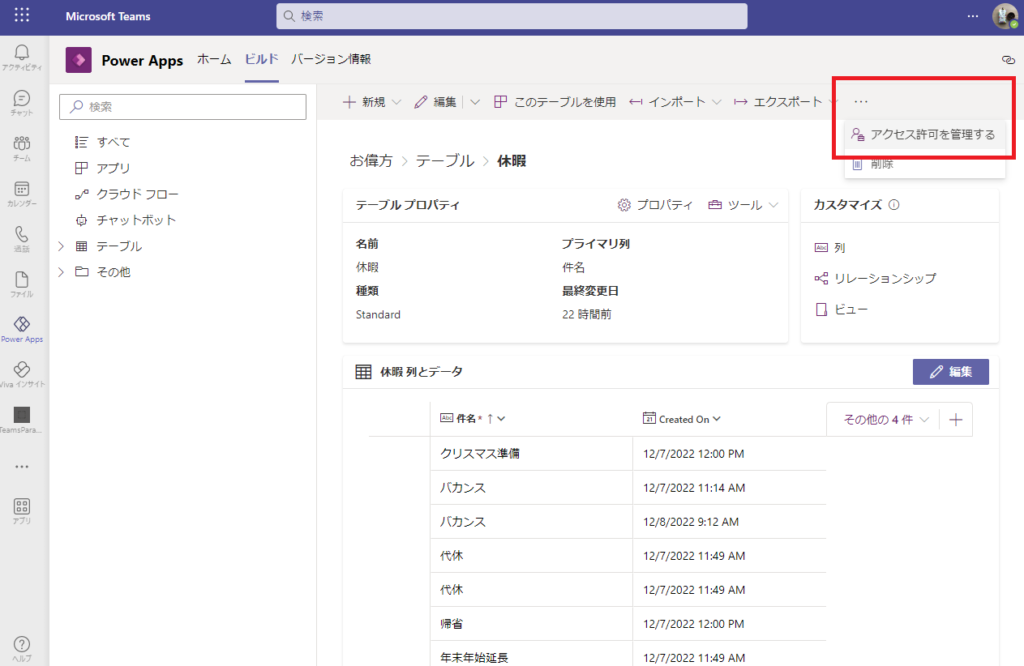Open the Activity bell in Teams sidebar
Viewport: 1024px width, 666px height.
pyautogui.click(x=22, y=57)
